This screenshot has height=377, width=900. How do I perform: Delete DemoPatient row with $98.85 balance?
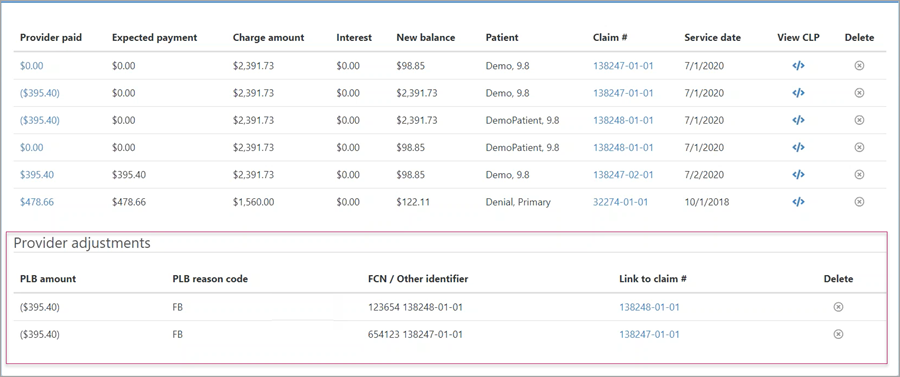point(859,147)
